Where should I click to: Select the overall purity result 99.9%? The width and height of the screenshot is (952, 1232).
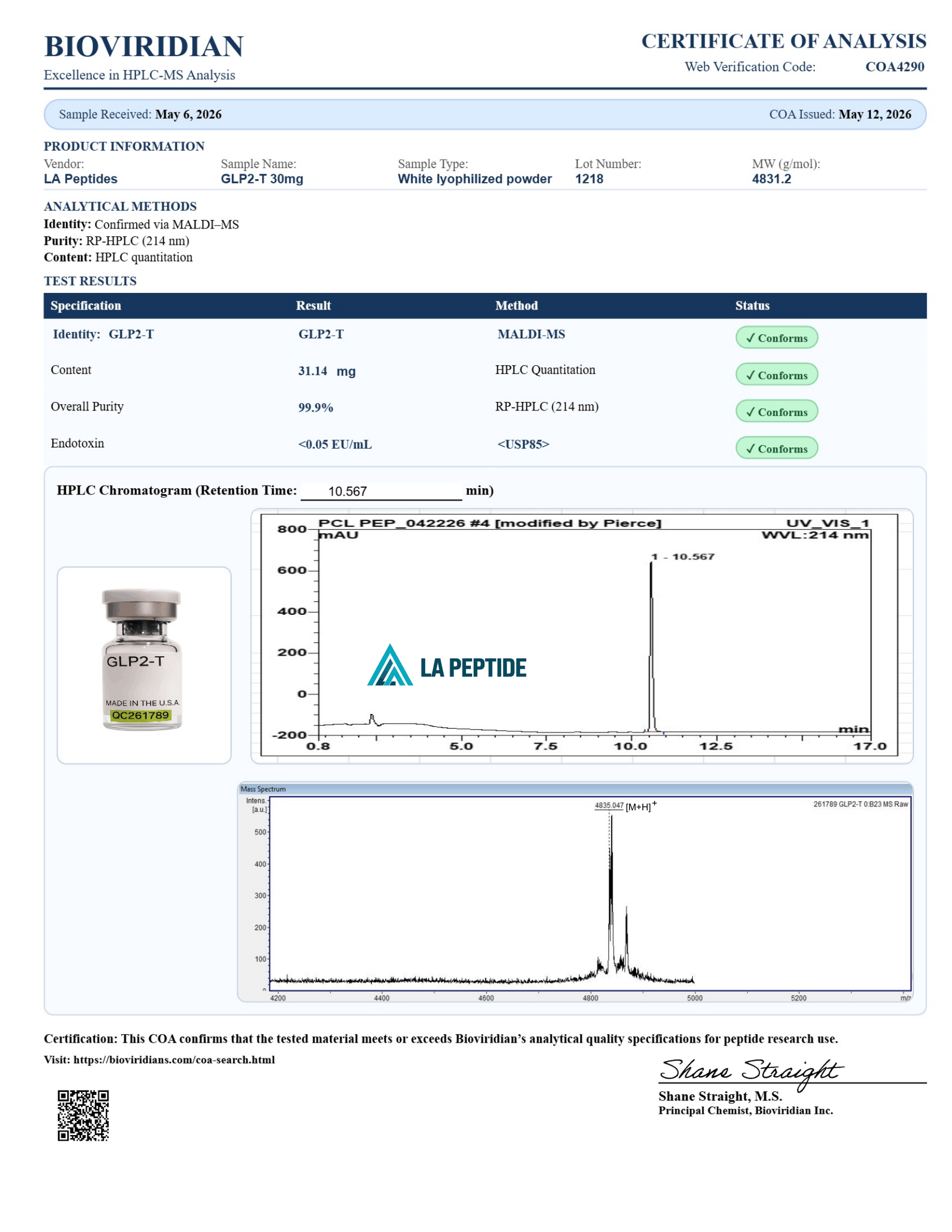pyautogui.click(x=315, y=408)
